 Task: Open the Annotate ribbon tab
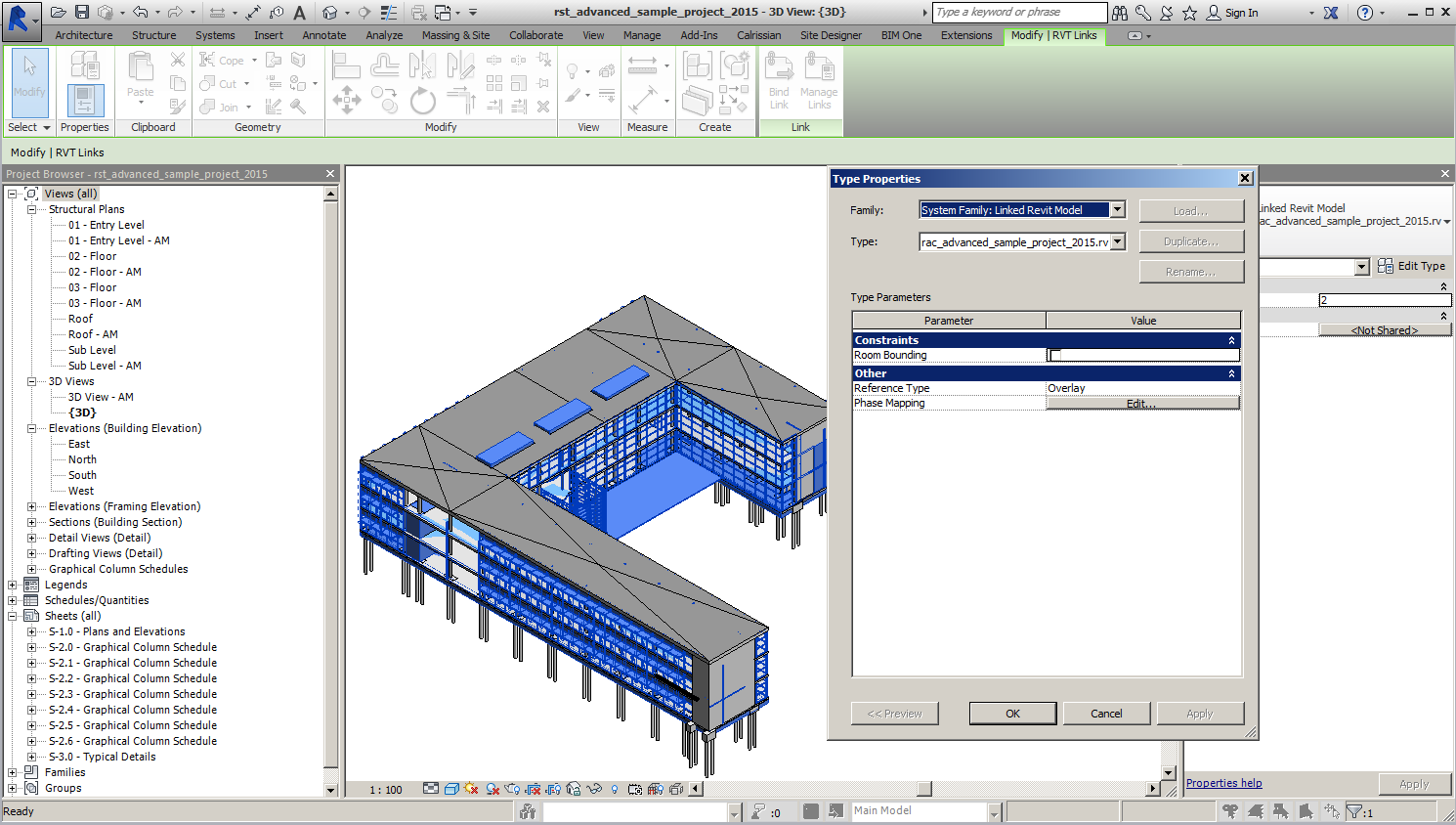(x=324, y=35)
